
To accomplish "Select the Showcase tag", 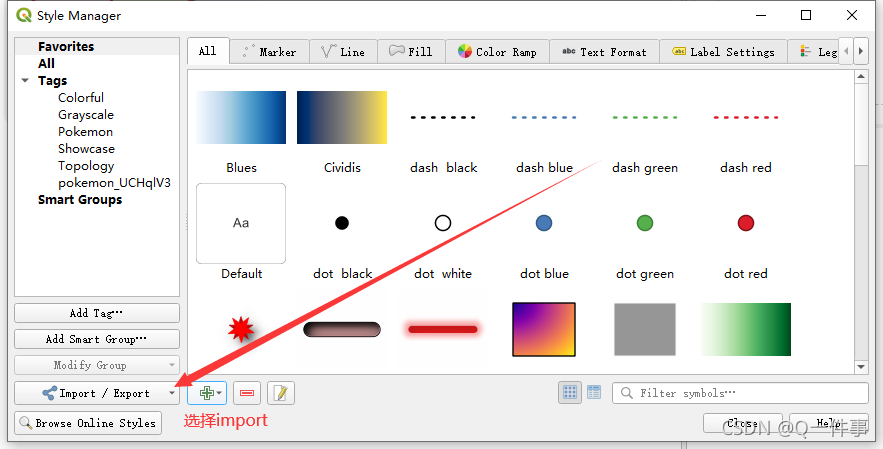I will coord(86,149).
